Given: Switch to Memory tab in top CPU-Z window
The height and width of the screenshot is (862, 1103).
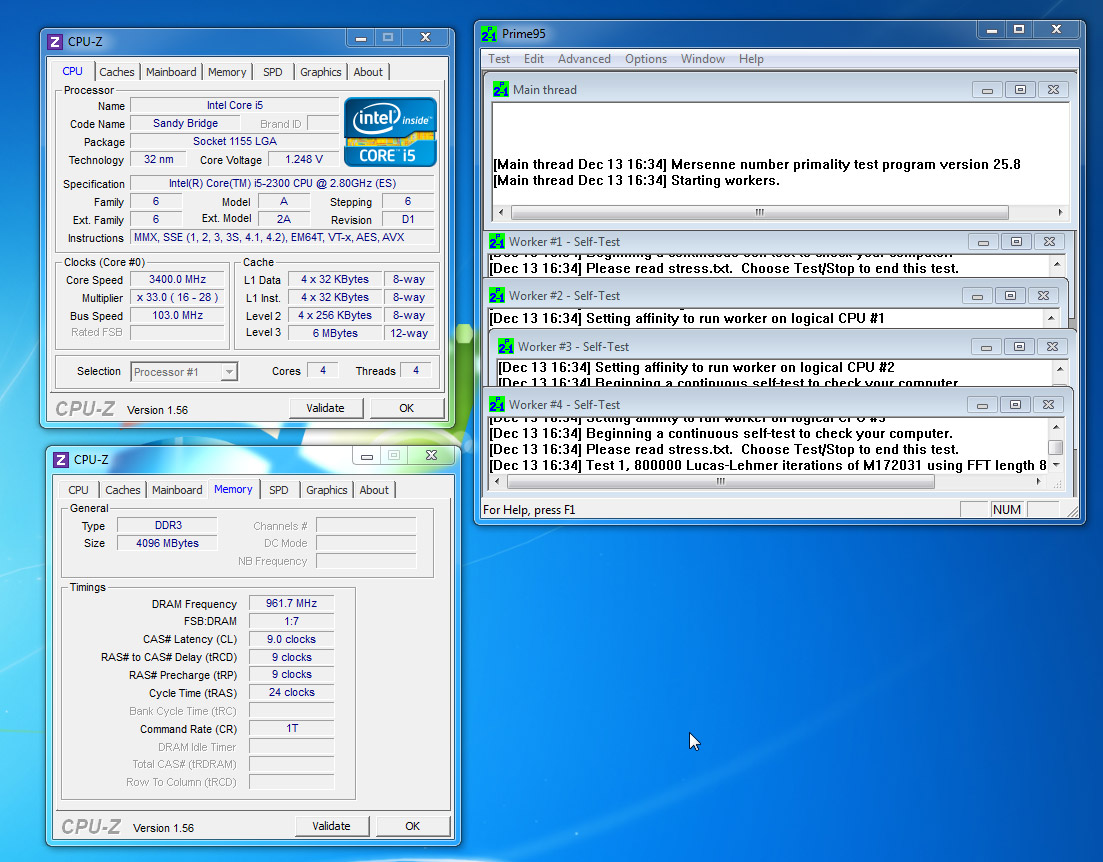Looking at the screenshot, I should pyautogui.click(x=227, y=72).
